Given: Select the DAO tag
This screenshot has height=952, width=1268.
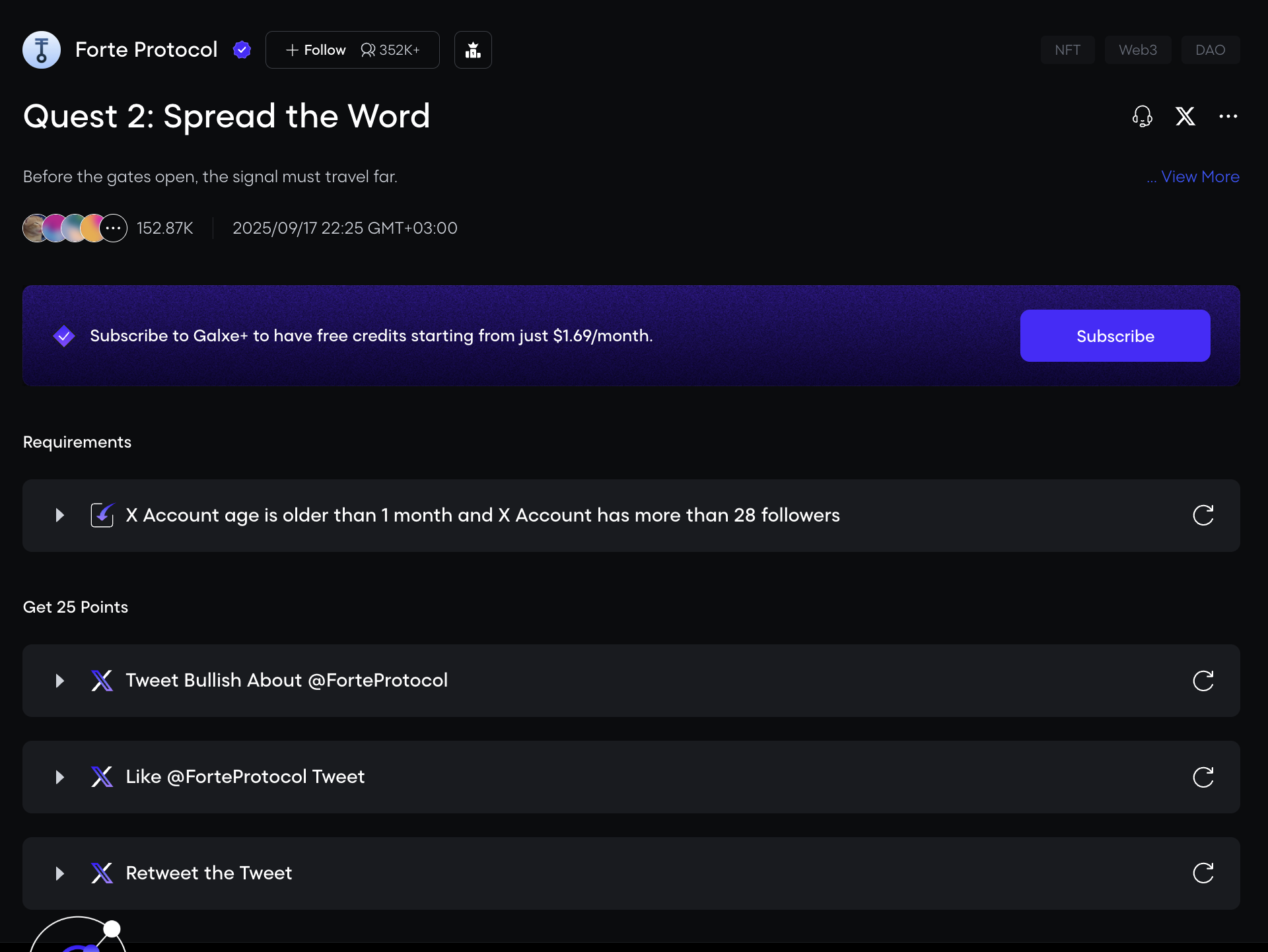Looking at the screenshot, I should click(x=1210, y=50).
